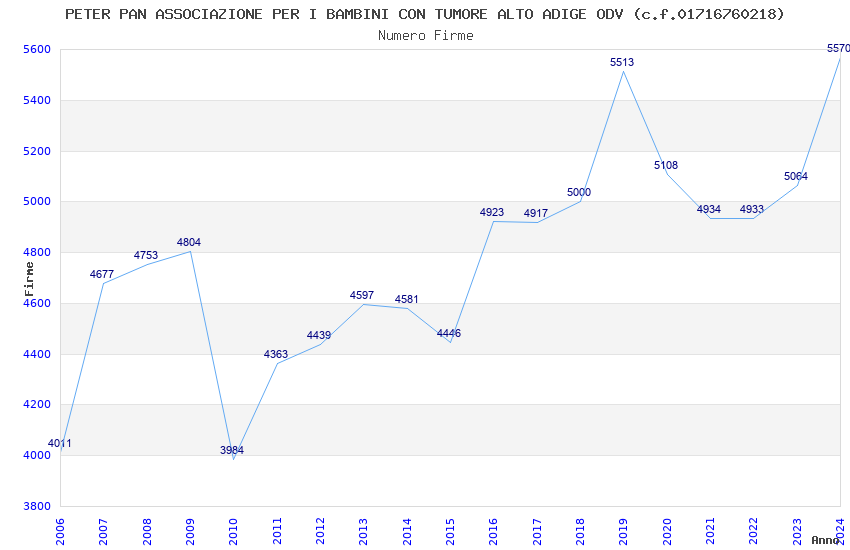Click the Numero Firme subtitle
850x550 pixels.
point(426,36)
